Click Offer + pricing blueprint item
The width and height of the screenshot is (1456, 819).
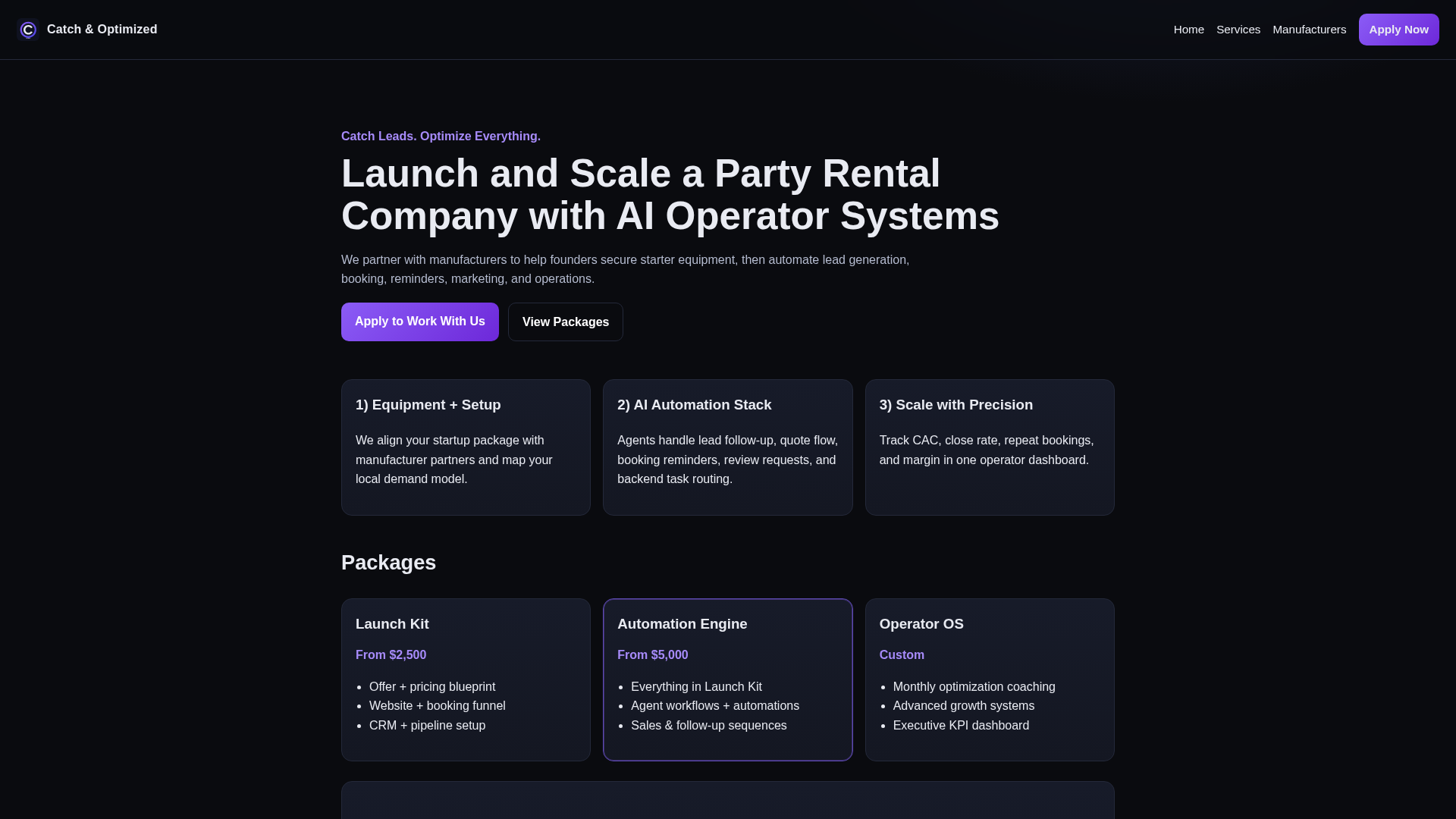coord(432,687)
